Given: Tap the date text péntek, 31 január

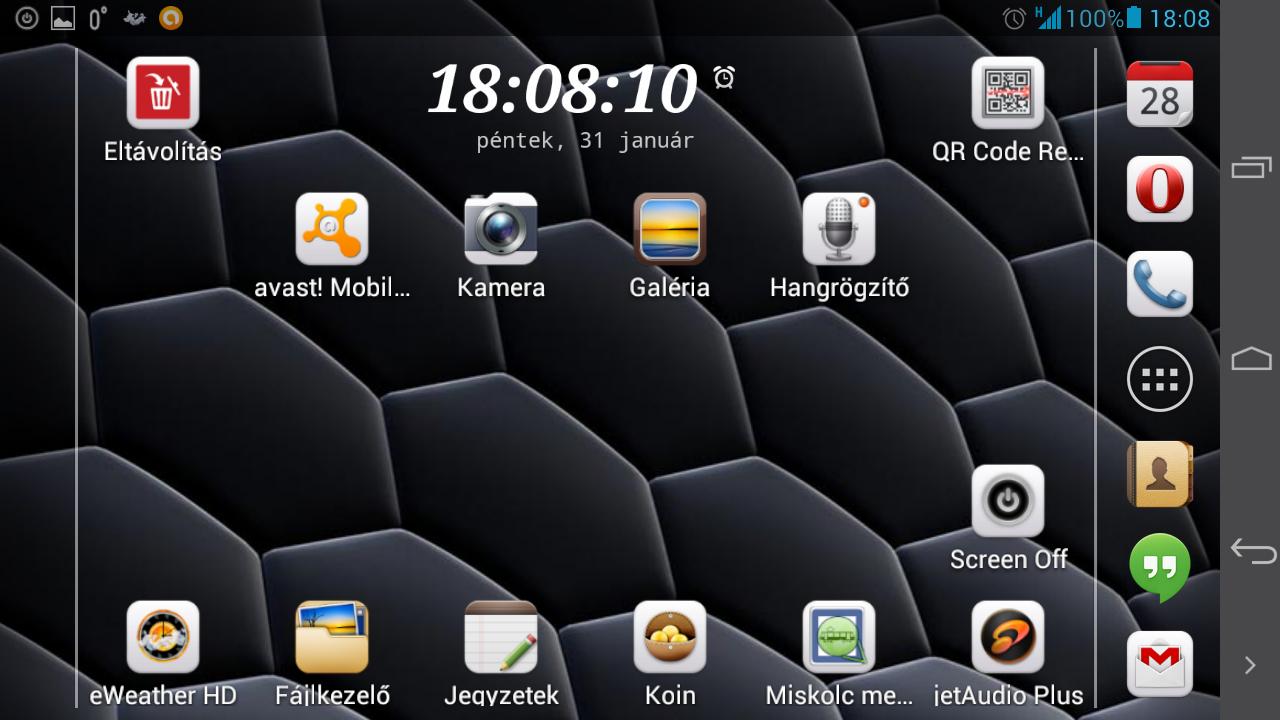Looking at the screenshot, I should coord(585,141).
